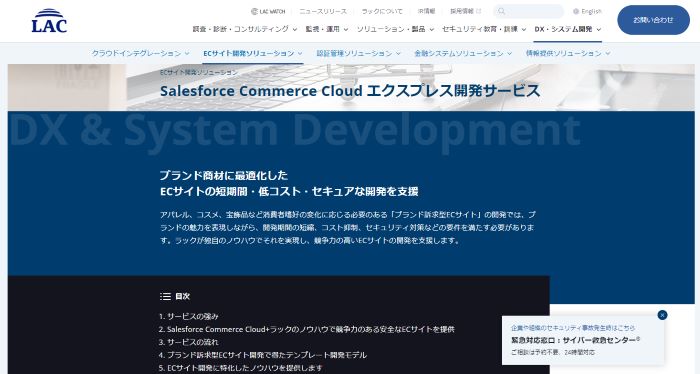This screenshot has width=700, height=374.
Task: Open the クラウドインテグレーション submenu
Action: (141, 53)
